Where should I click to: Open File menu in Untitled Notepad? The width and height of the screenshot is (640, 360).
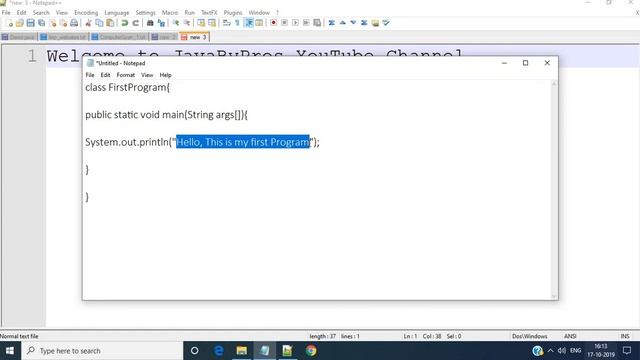tap(90, 75)
